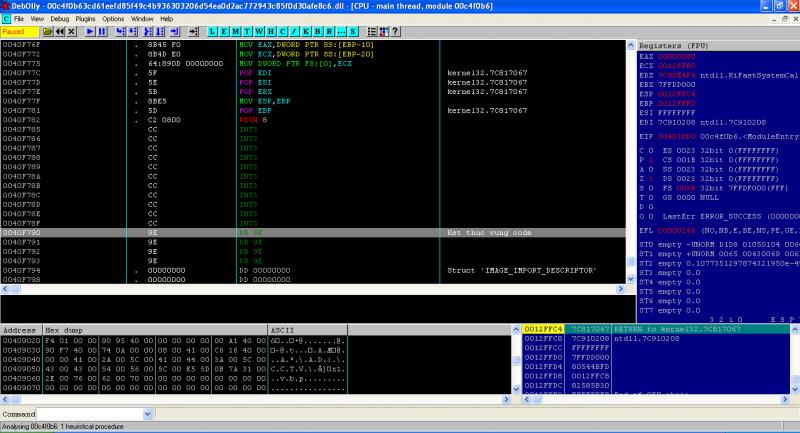800x433 pixels.
Task: Show Handles with H button
Action: pyautogui.click(x=271, y=32)
